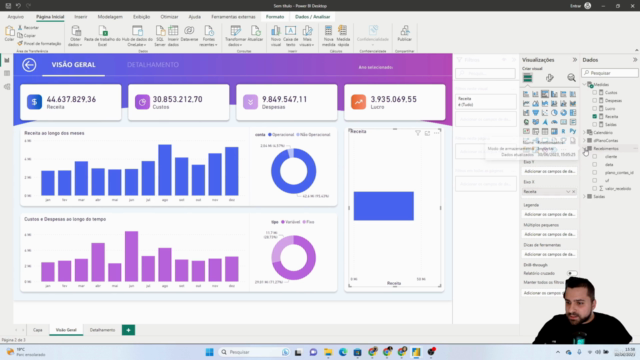The image size is (640, 360).
Task: Collapse the Dados pane
Action: point(635,60)
